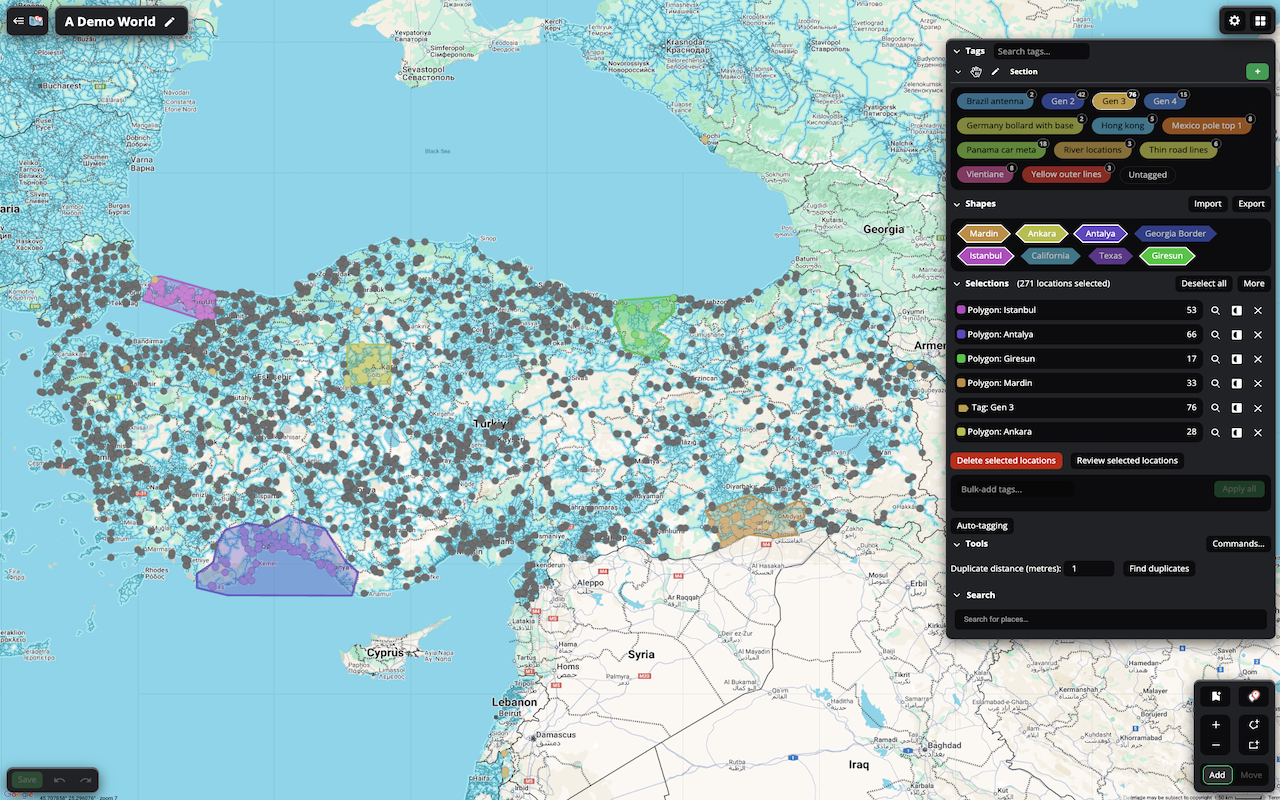Edit the map name with the pencil icon
This screenshot has height=800, width=1280.
170,22
